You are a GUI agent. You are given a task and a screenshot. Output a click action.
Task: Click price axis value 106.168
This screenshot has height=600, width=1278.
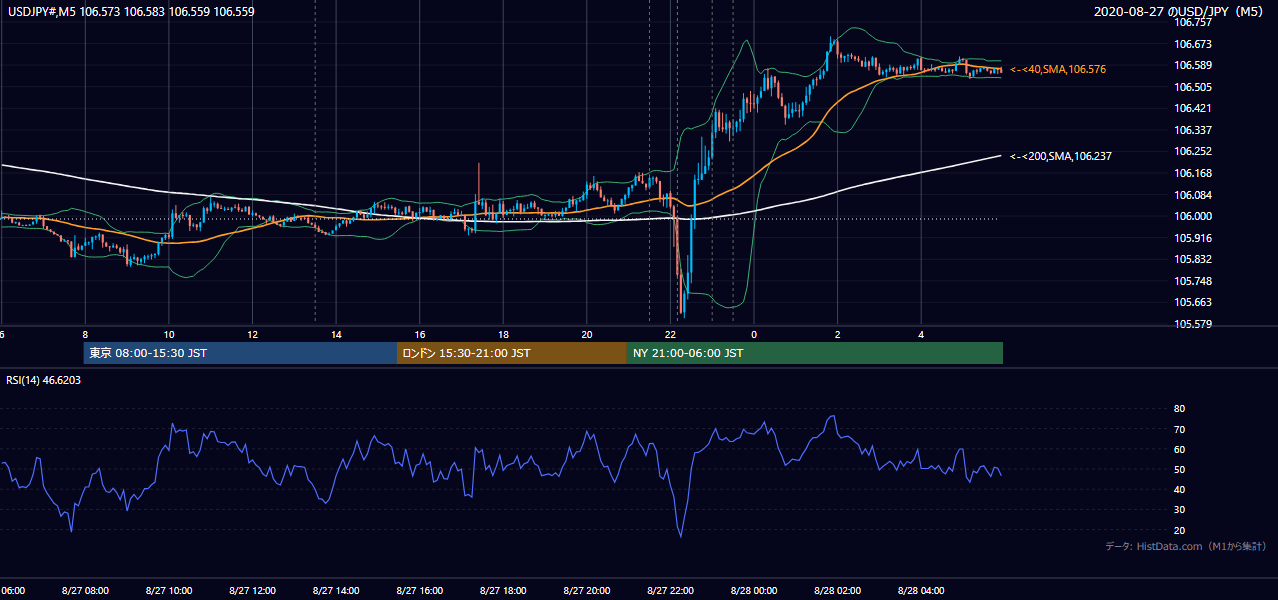point(1193,173)
